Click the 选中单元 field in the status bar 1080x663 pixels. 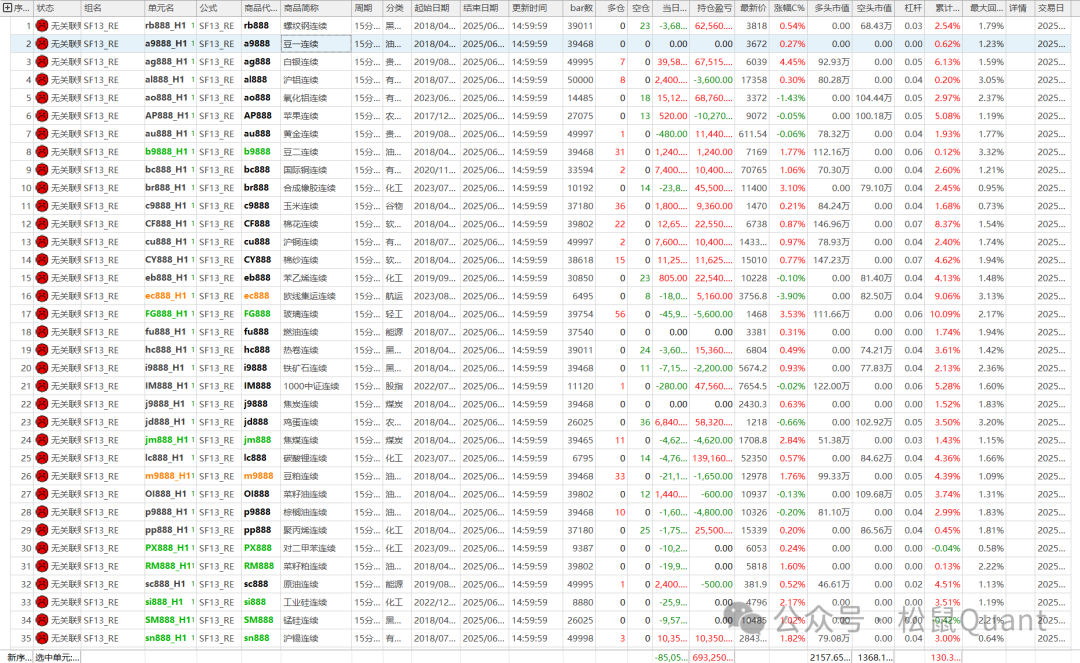(58, 657)
